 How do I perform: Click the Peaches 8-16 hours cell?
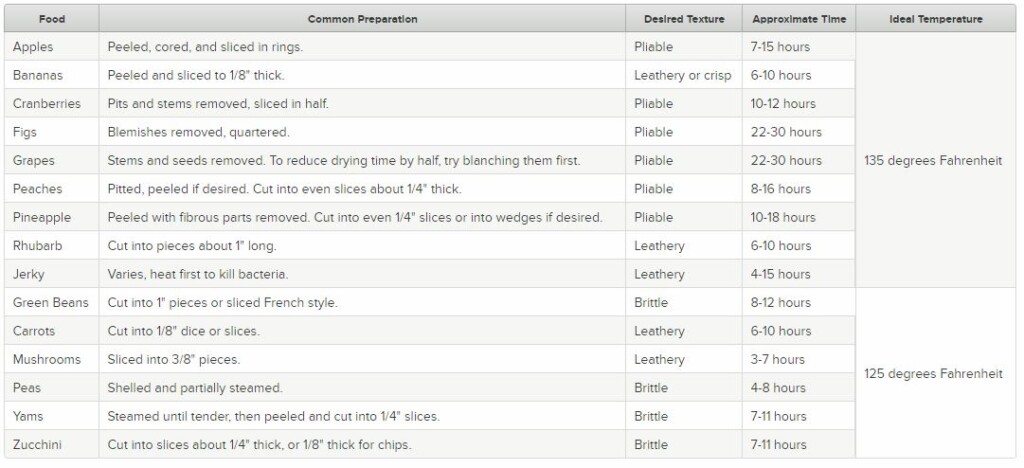780,189
